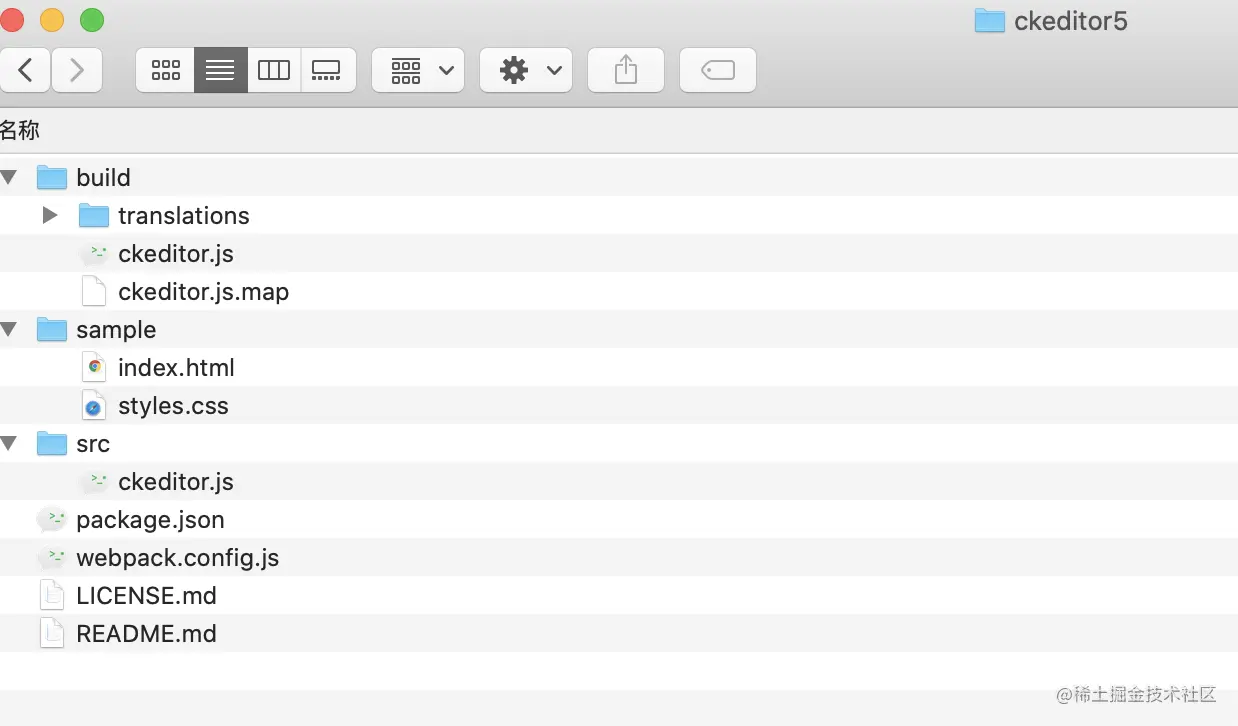1238x726 pixels.
Task: Switch to icon grid view
Action: [165, 70]
